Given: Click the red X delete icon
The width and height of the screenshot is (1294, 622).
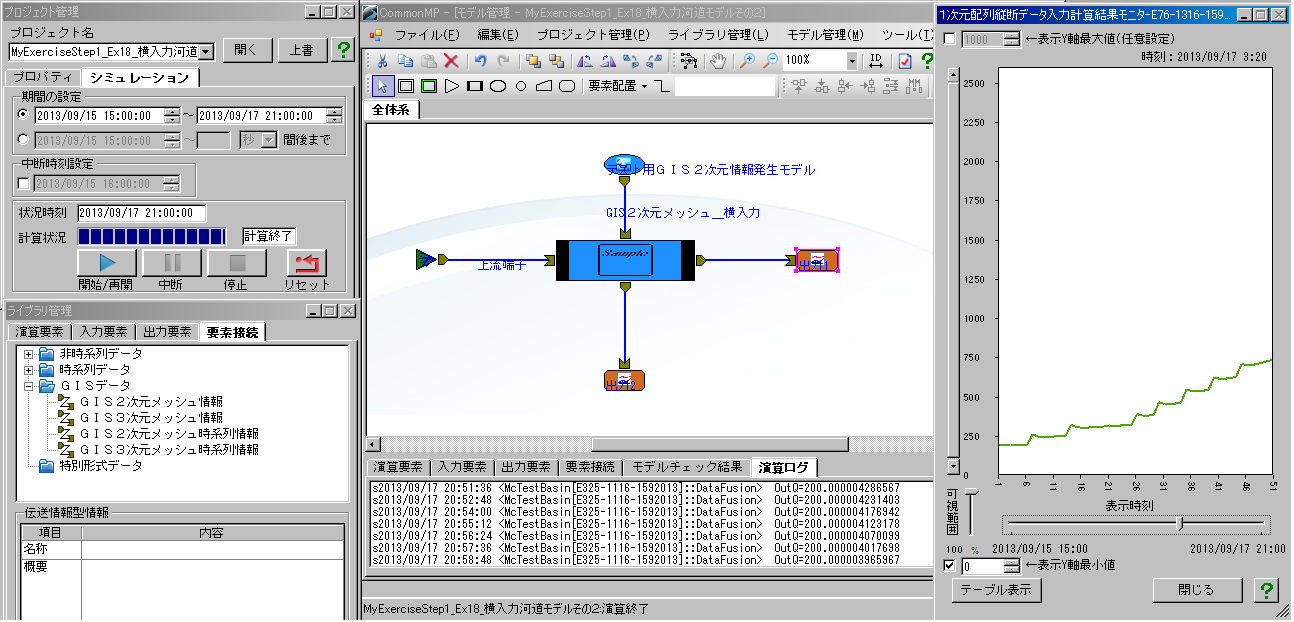Looking at the screenshot, I should 451,61.
